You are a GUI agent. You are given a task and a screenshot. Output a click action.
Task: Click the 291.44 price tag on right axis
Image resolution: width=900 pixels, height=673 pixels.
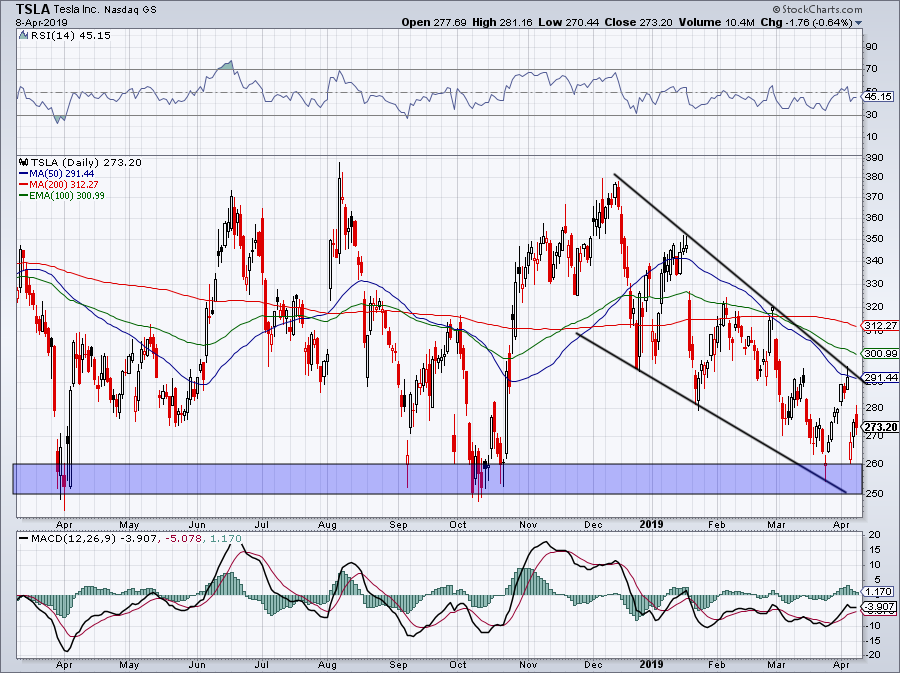(x=880, y=377)
